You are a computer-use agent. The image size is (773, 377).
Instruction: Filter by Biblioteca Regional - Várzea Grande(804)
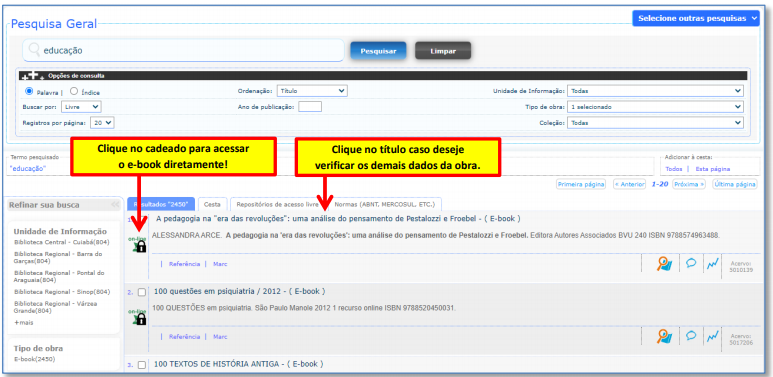pos(56,308)
